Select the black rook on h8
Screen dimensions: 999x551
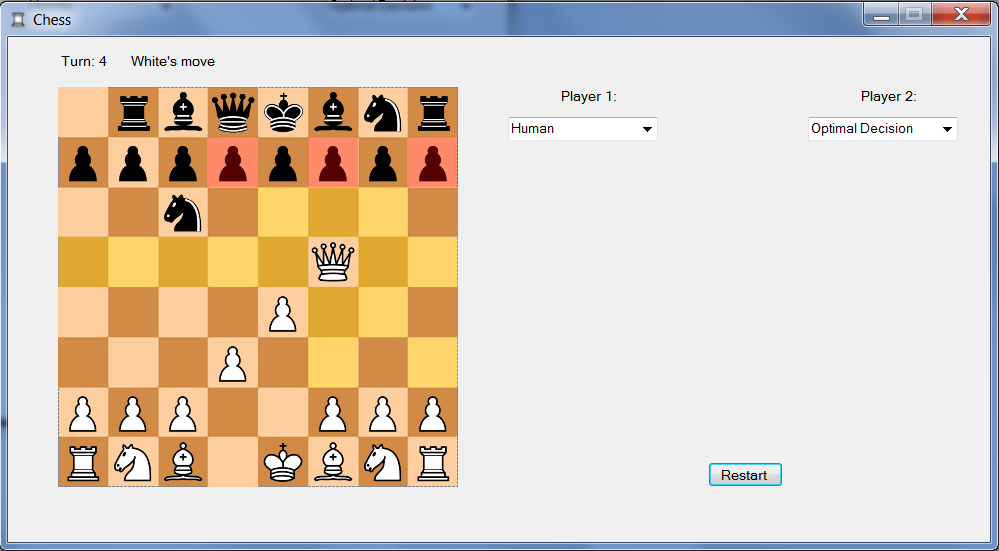pos(433,113)
